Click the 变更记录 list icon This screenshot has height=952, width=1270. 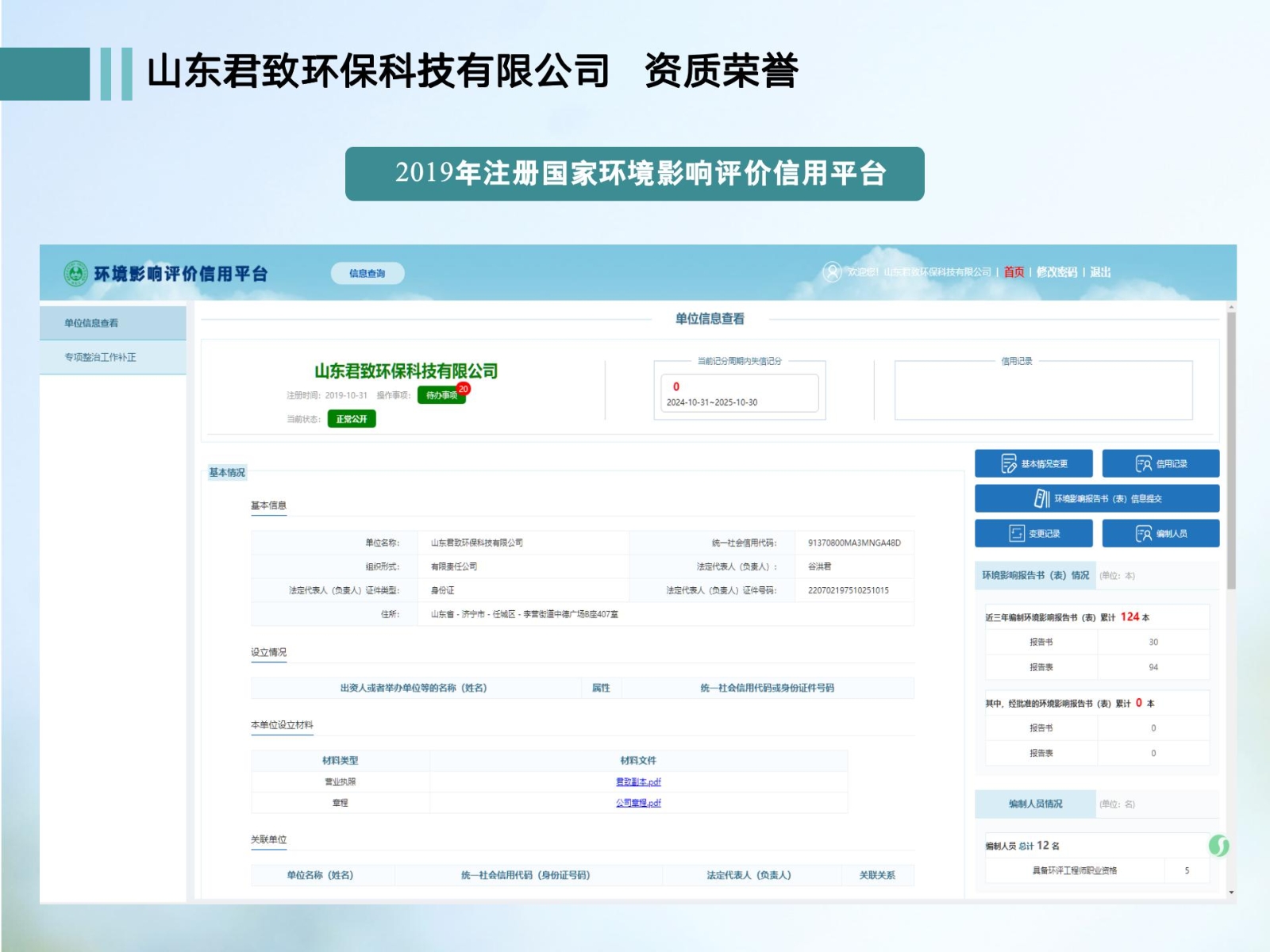coord(1017,533)
